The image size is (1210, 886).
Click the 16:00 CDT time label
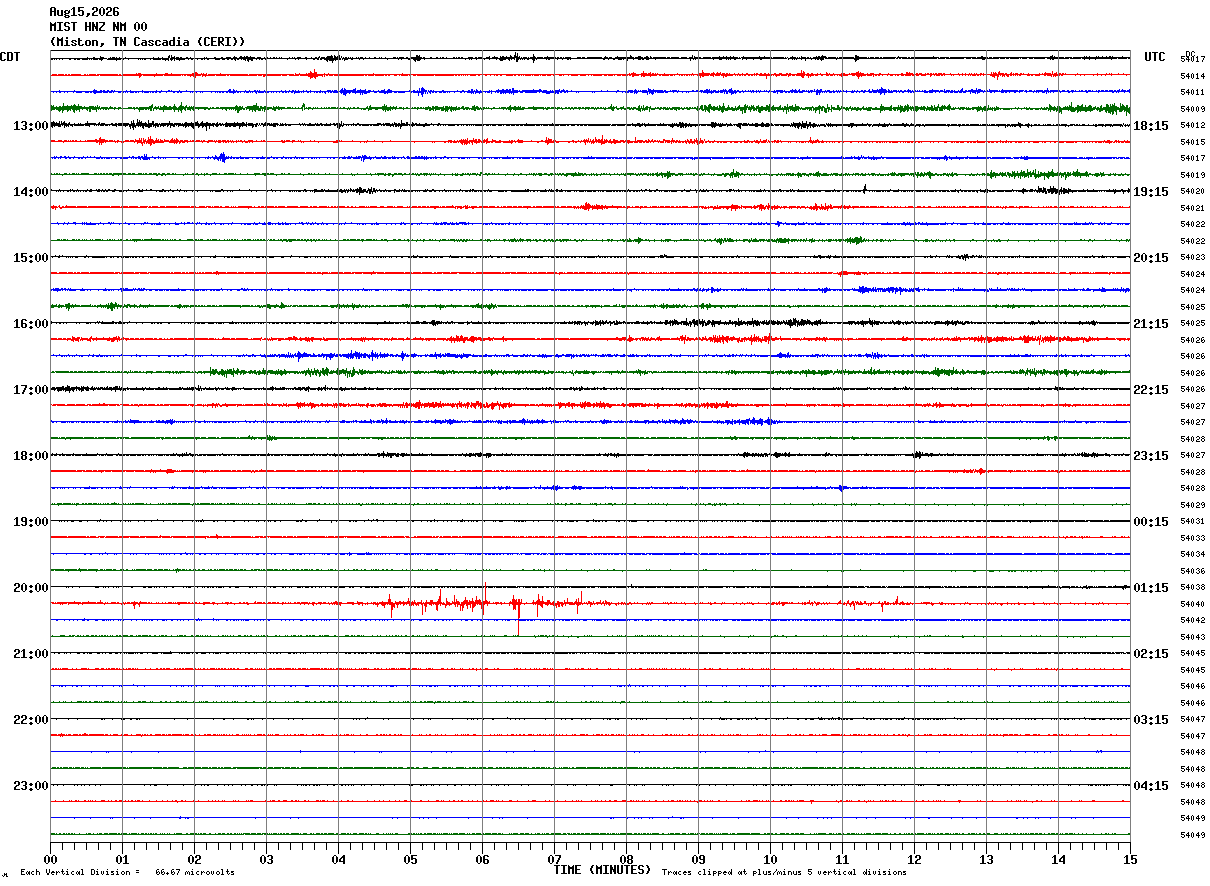point(30,324)
